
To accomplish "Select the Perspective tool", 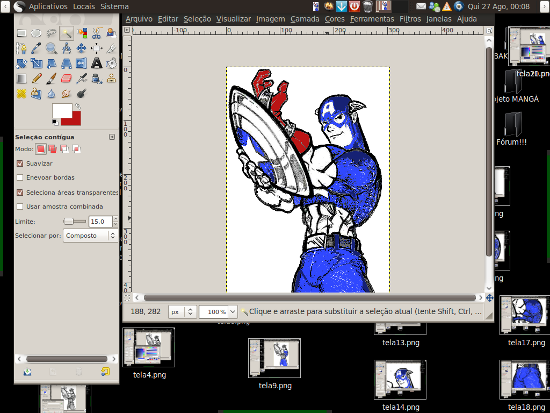I will (x=67, y=64).
